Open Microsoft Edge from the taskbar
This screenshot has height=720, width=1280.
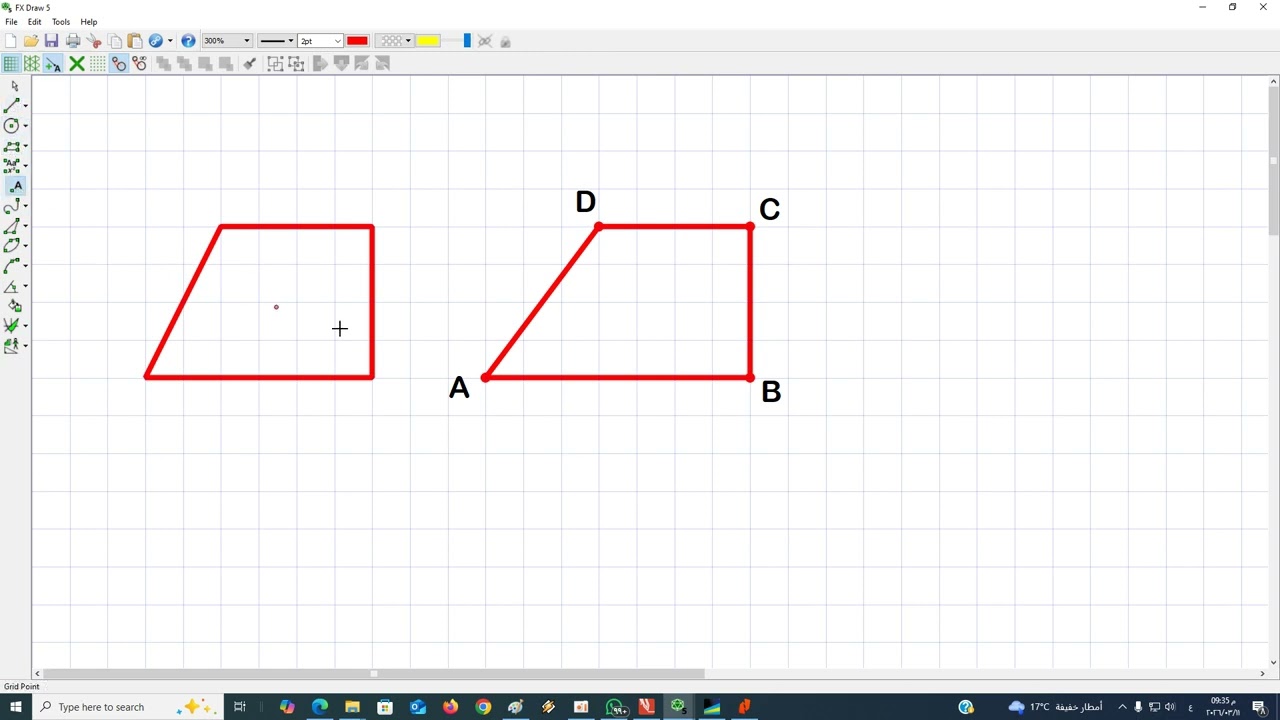pyautogui.click(x=320, y=707)
